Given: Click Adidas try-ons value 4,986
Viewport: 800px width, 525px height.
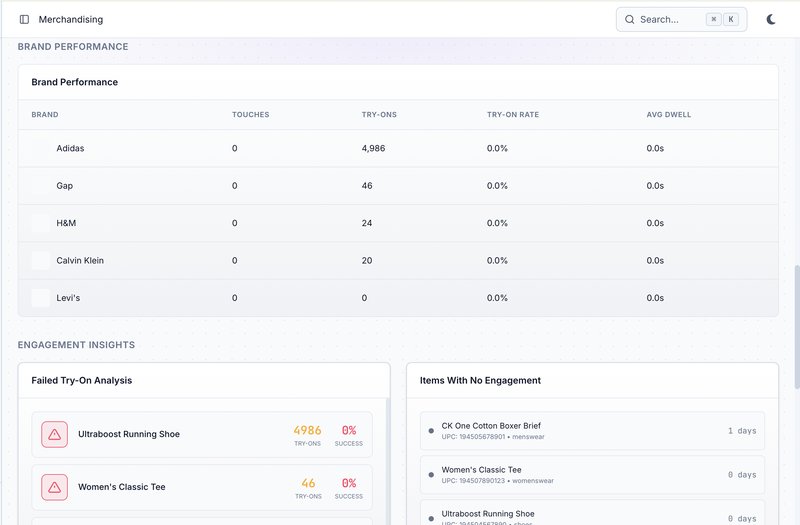Looking at the screenshot, I should coord(373,148).
